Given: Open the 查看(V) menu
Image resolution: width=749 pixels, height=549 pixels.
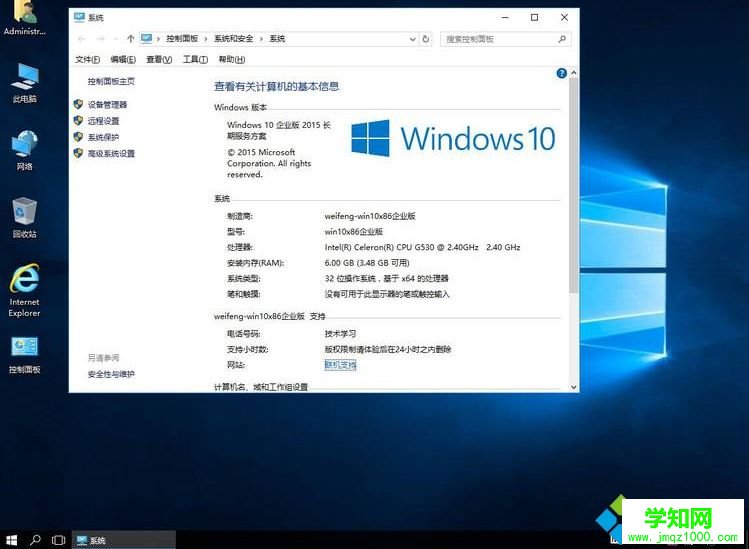Looking at the screenshot, I should [159, 59].
